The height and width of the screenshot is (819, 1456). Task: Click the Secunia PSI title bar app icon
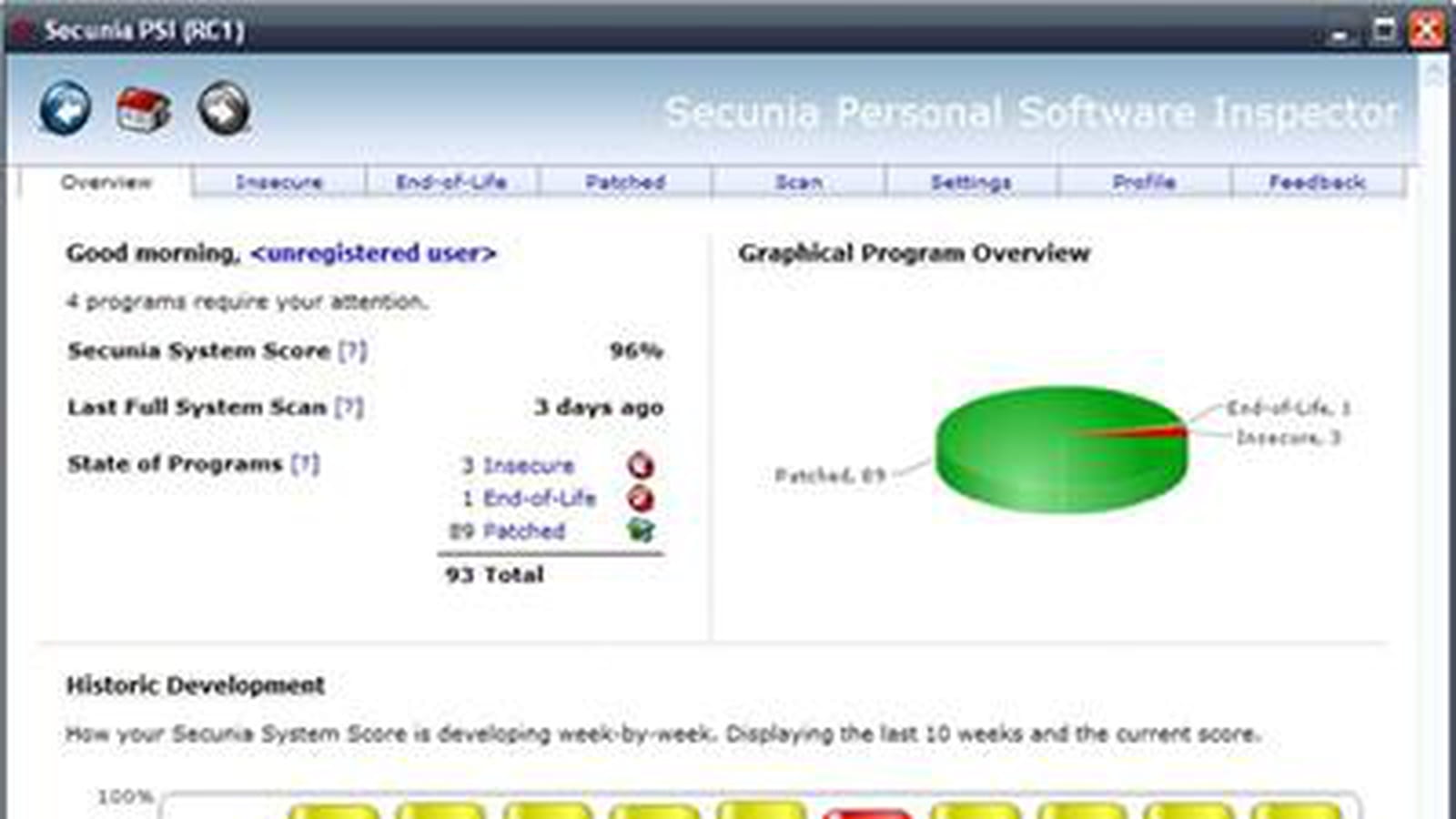pos(22,30)
